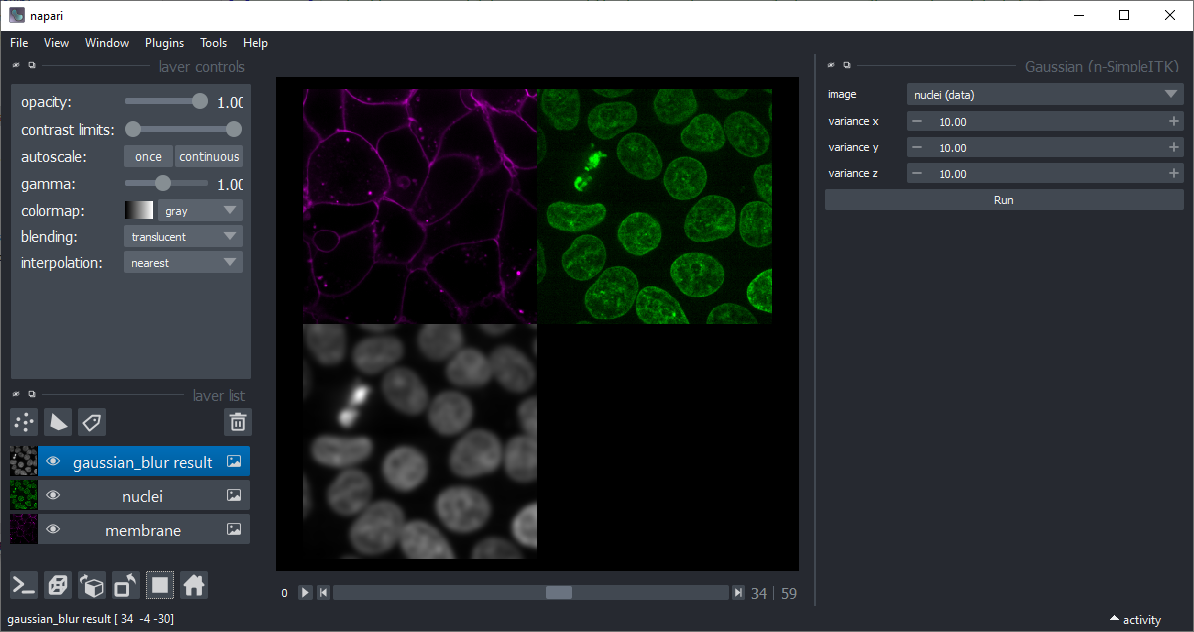Delete the selected layer with trash icon

click(x=237, y=422)
